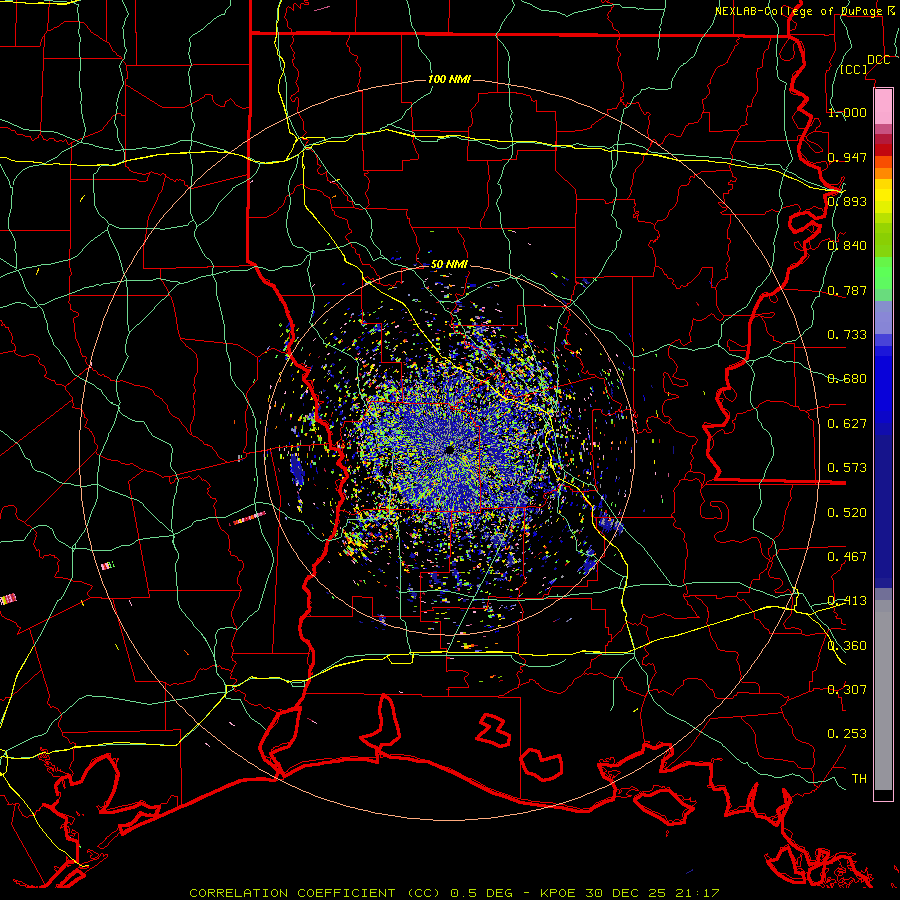Click the '50 NMI' range ring label
The height and width of the screenshot is (900, 900).
(x=449, y=265)
